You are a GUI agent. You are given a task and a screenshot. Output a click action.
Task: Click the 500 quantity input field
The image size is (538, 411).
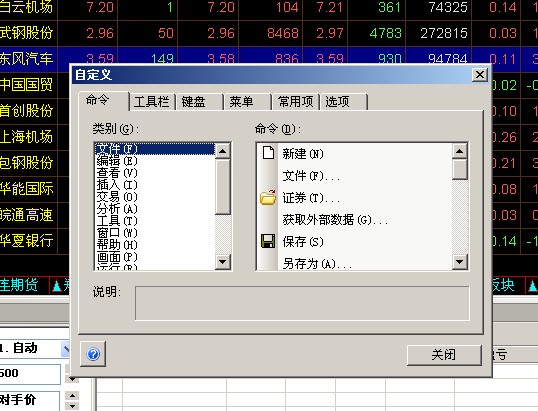[x=30, y=373]
